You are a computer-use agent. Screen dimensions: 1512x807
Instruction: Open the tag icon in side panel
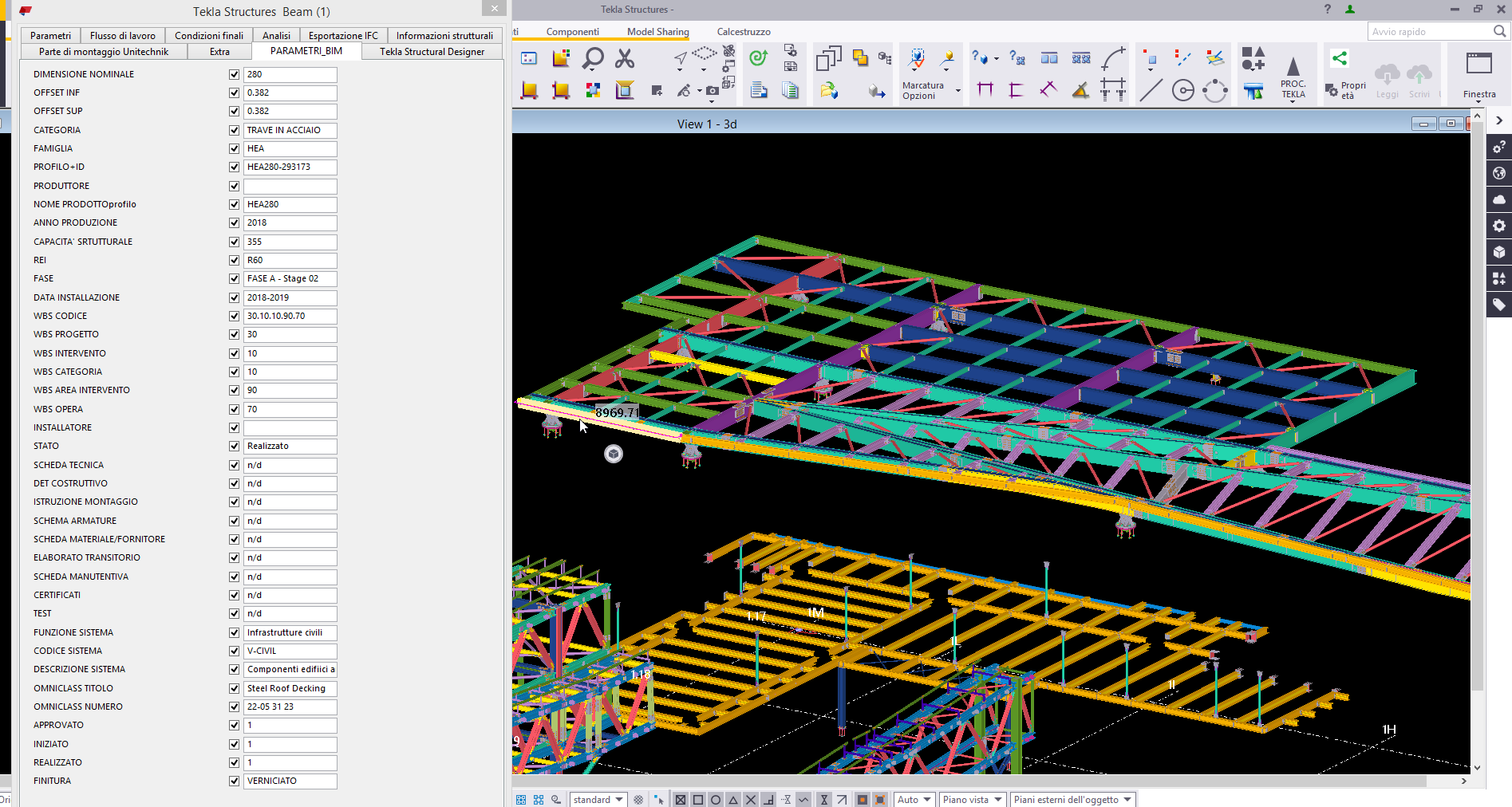(x=1499, y=305)
